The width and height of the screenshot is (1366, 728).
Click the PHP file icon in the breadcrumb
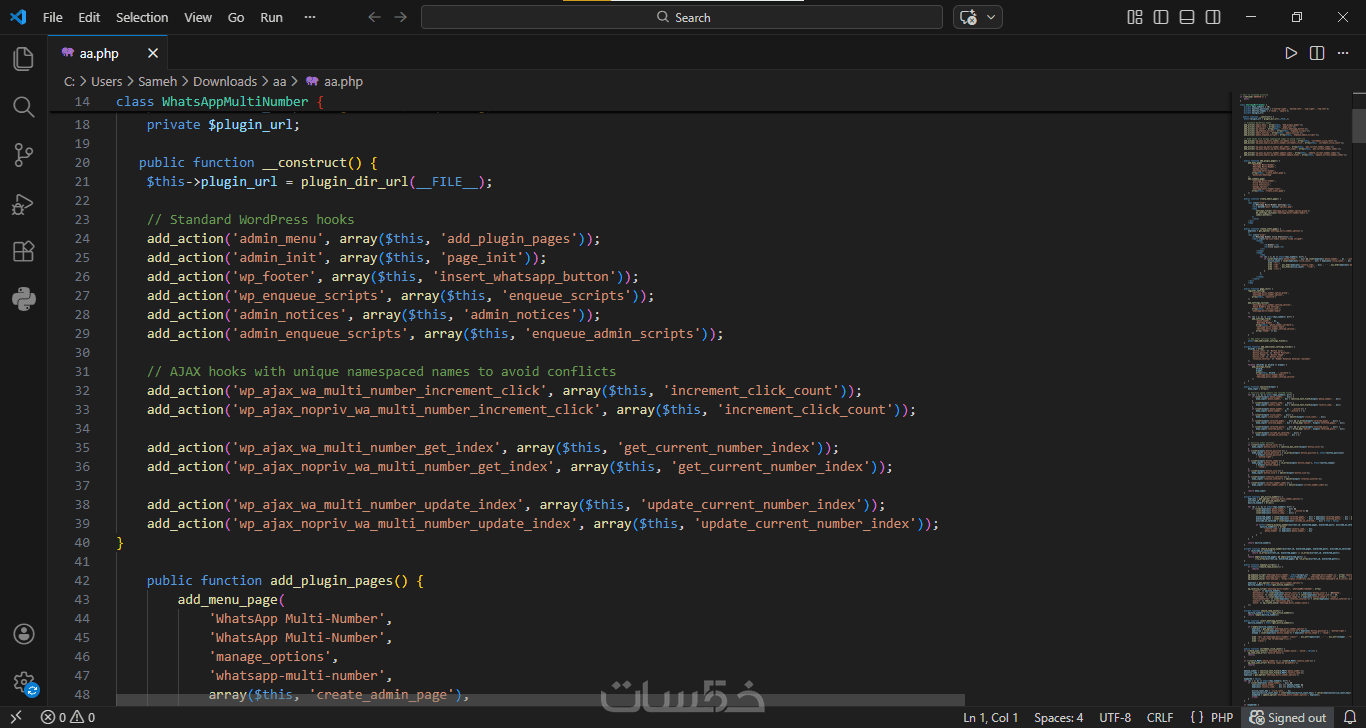312,81
